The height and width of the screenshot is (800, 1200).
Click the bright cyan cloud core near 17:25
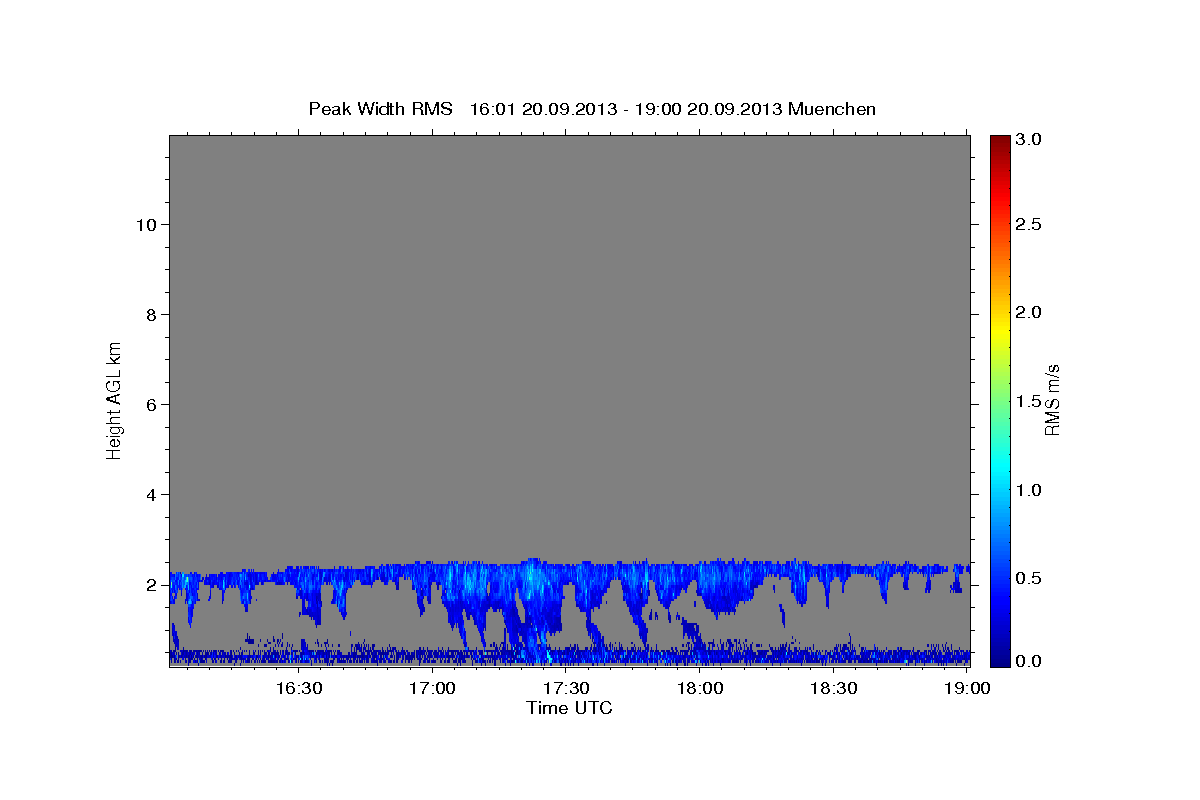coord(532,580)
